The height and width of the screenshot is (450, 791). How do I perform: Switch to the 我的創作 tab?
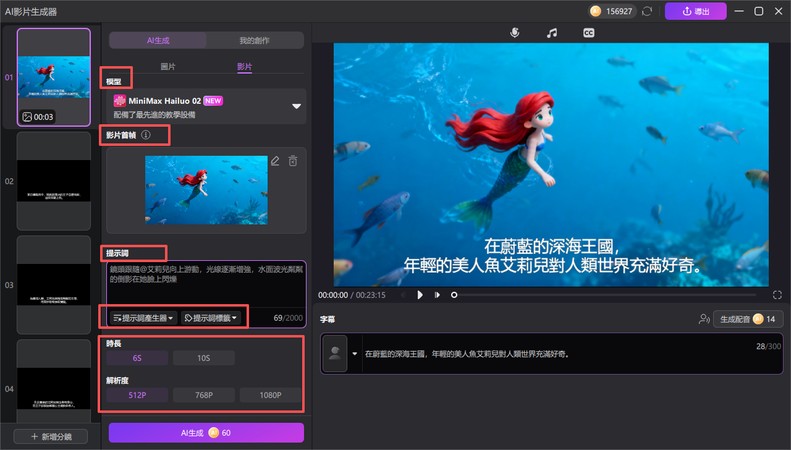click(254, 41)
